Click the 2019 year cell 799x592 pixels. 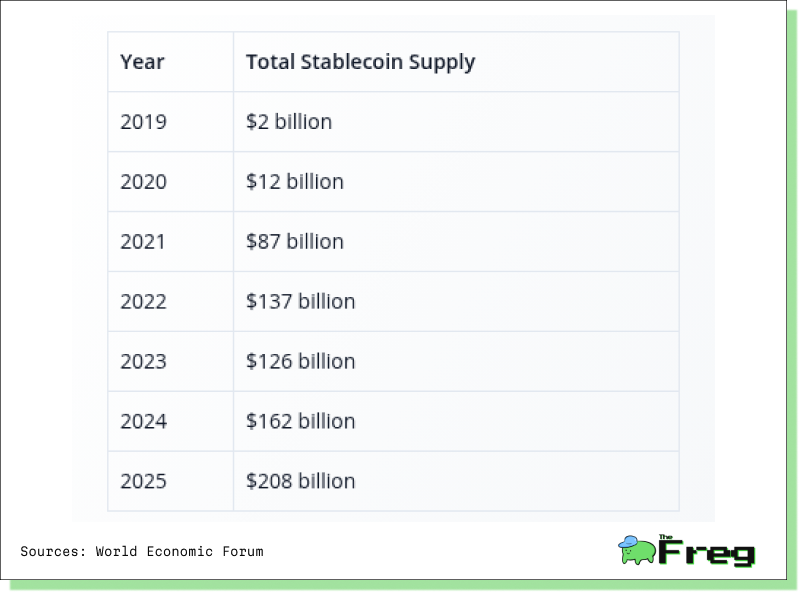coord(170,122)
